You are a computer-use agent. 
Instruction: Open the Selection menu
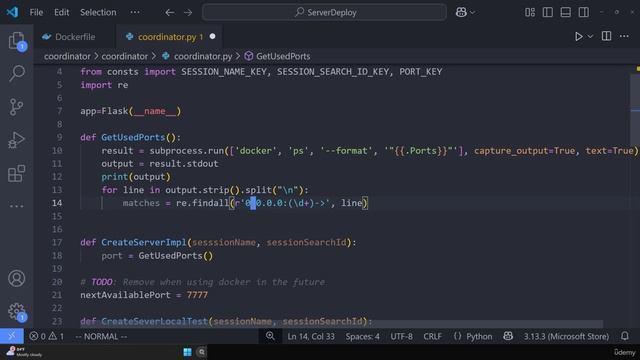(98, 13)
